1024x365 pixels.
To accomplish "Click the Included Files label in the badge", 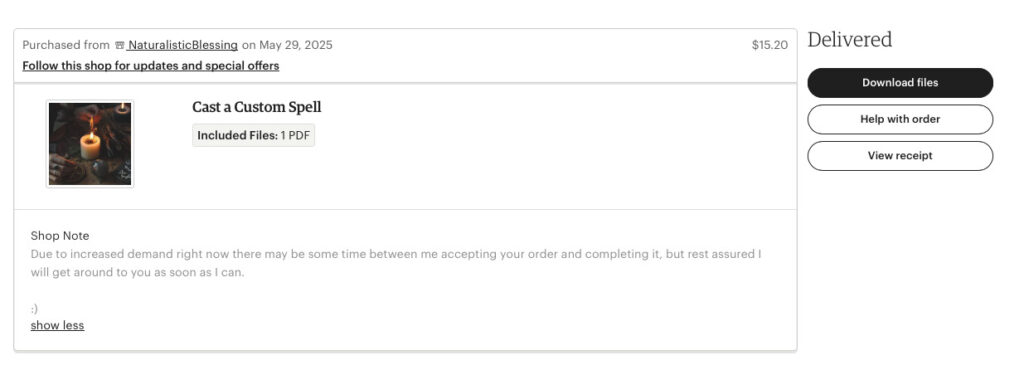I will (238, 136).
